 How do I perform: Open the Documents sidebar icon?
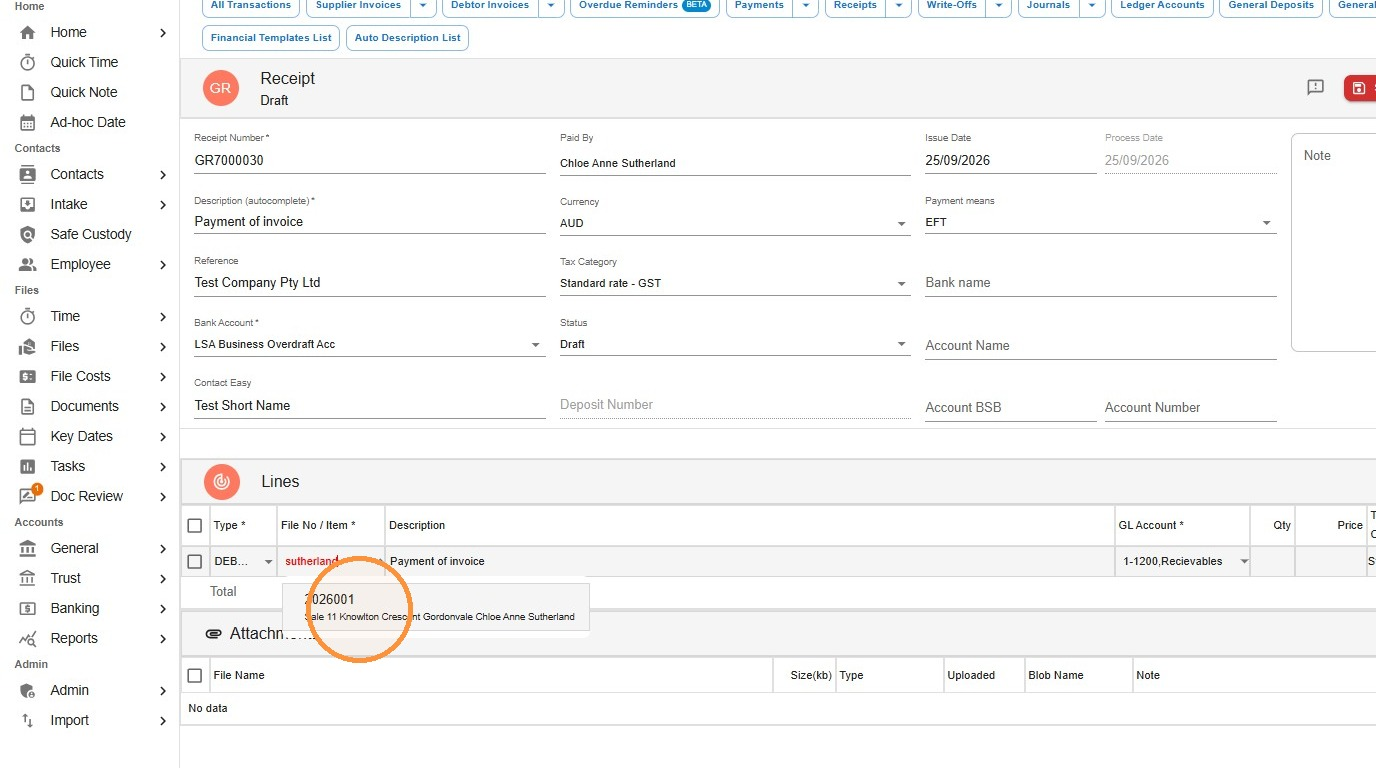(x=28, y=406)
